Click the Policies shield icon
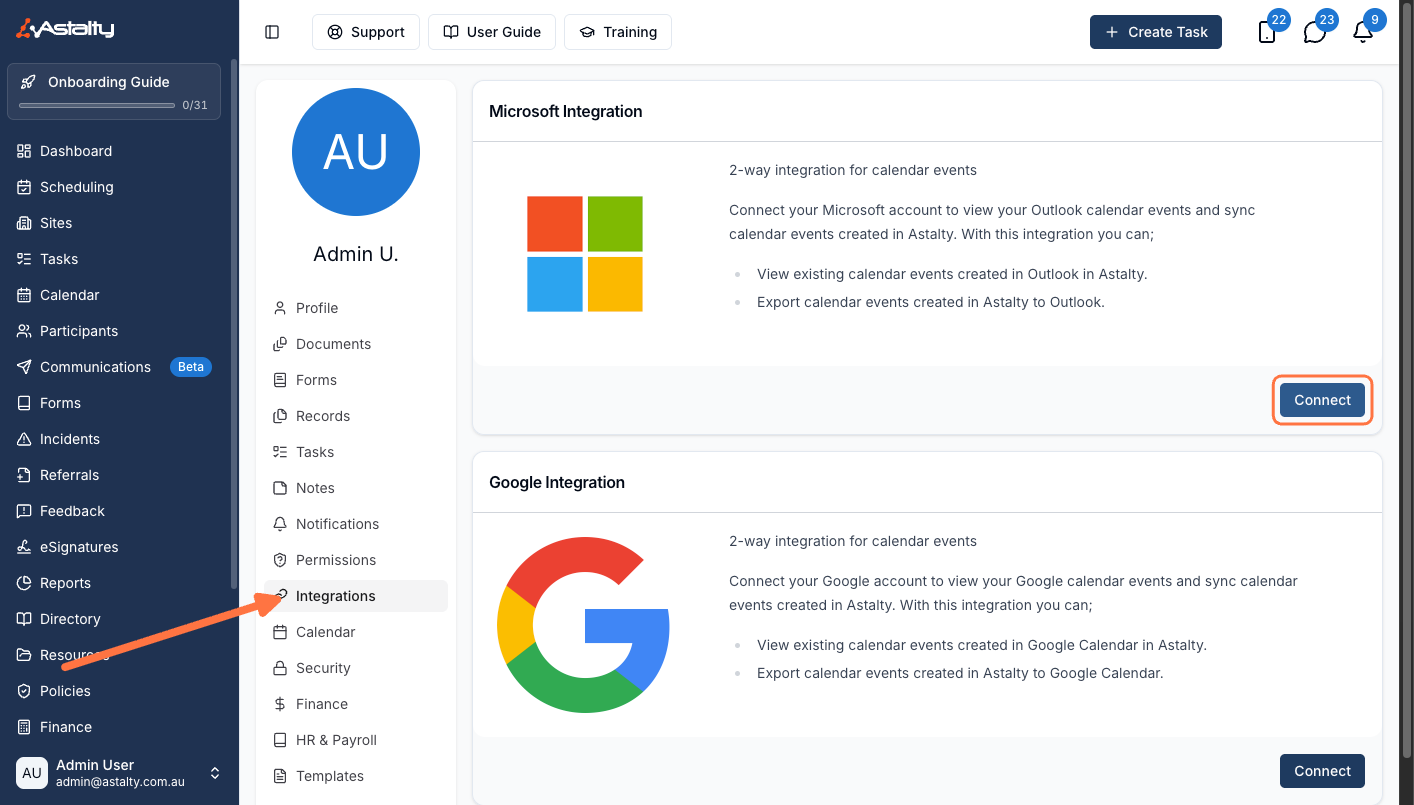This screenshot has width=1414, height=805. coord(24,691)
